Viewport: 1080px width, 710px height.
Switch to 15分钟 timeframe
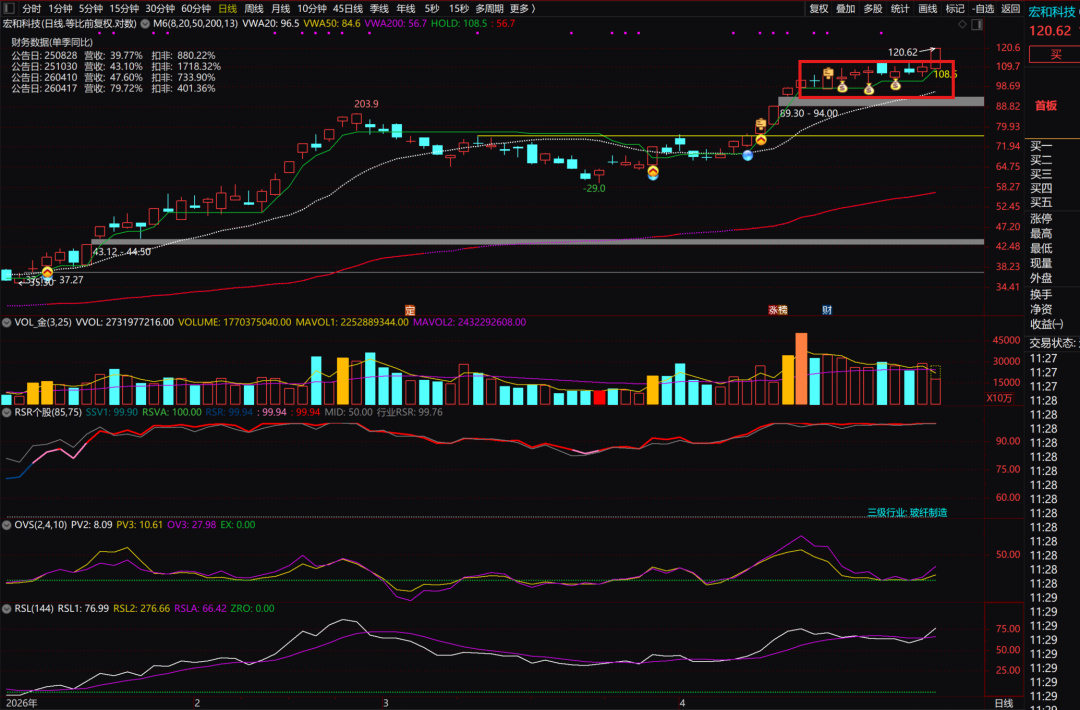(124, 8)
